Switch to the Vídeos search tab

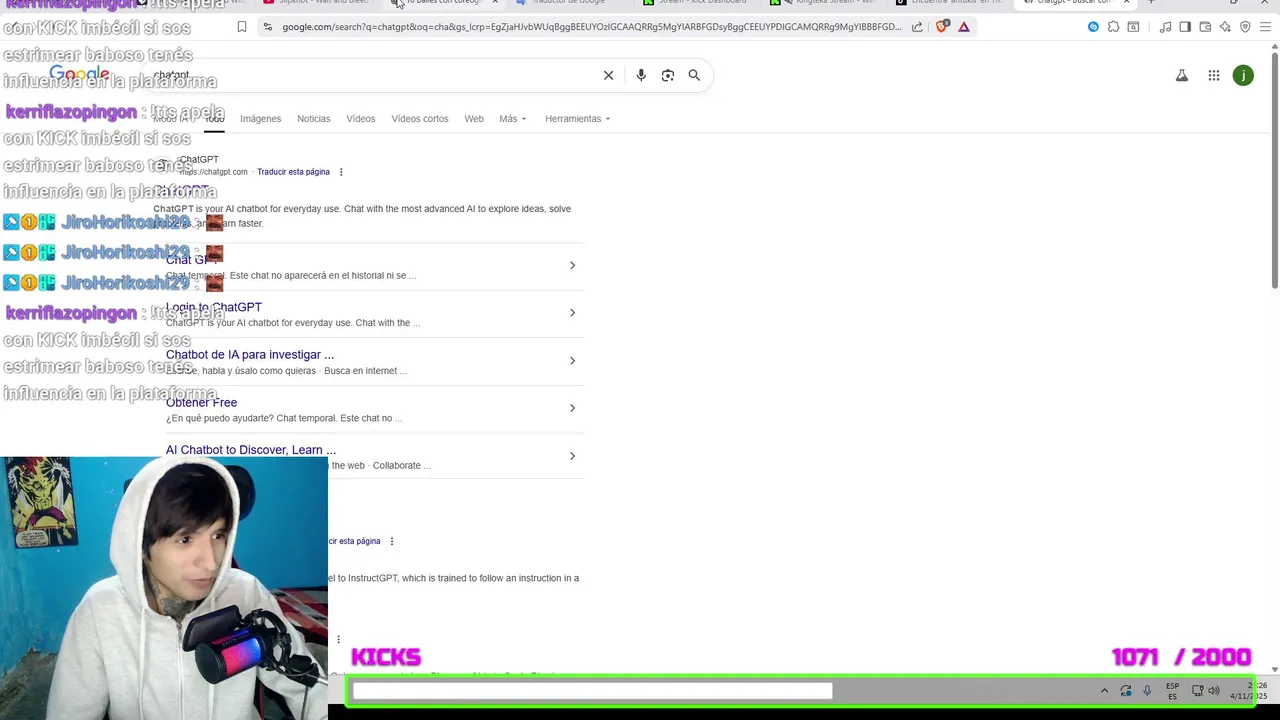pyautogui.click(x=361, y=119)
